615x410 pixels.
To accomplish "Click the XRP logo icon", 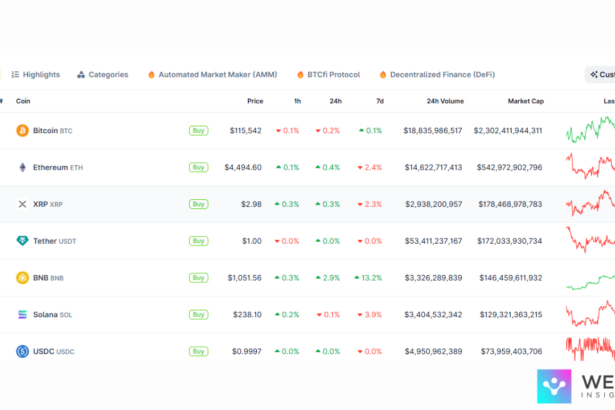I will click(x=22, y=204).
